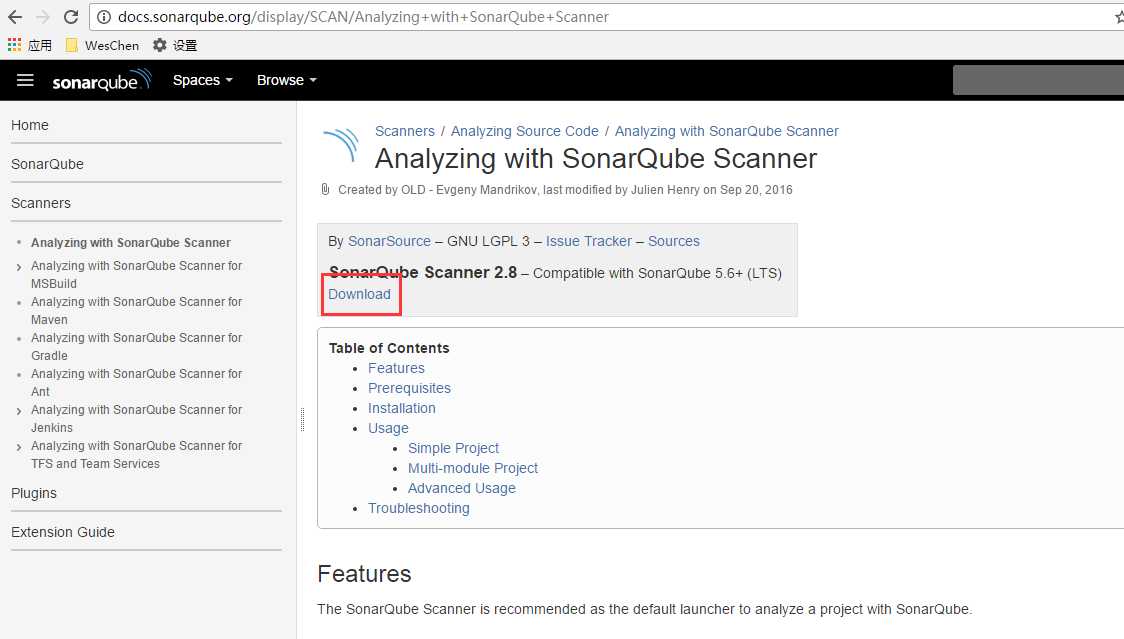Click the Download link for Scanner 2.8
This screenshot has width=1124, height=639.
[x=359, y=294]
